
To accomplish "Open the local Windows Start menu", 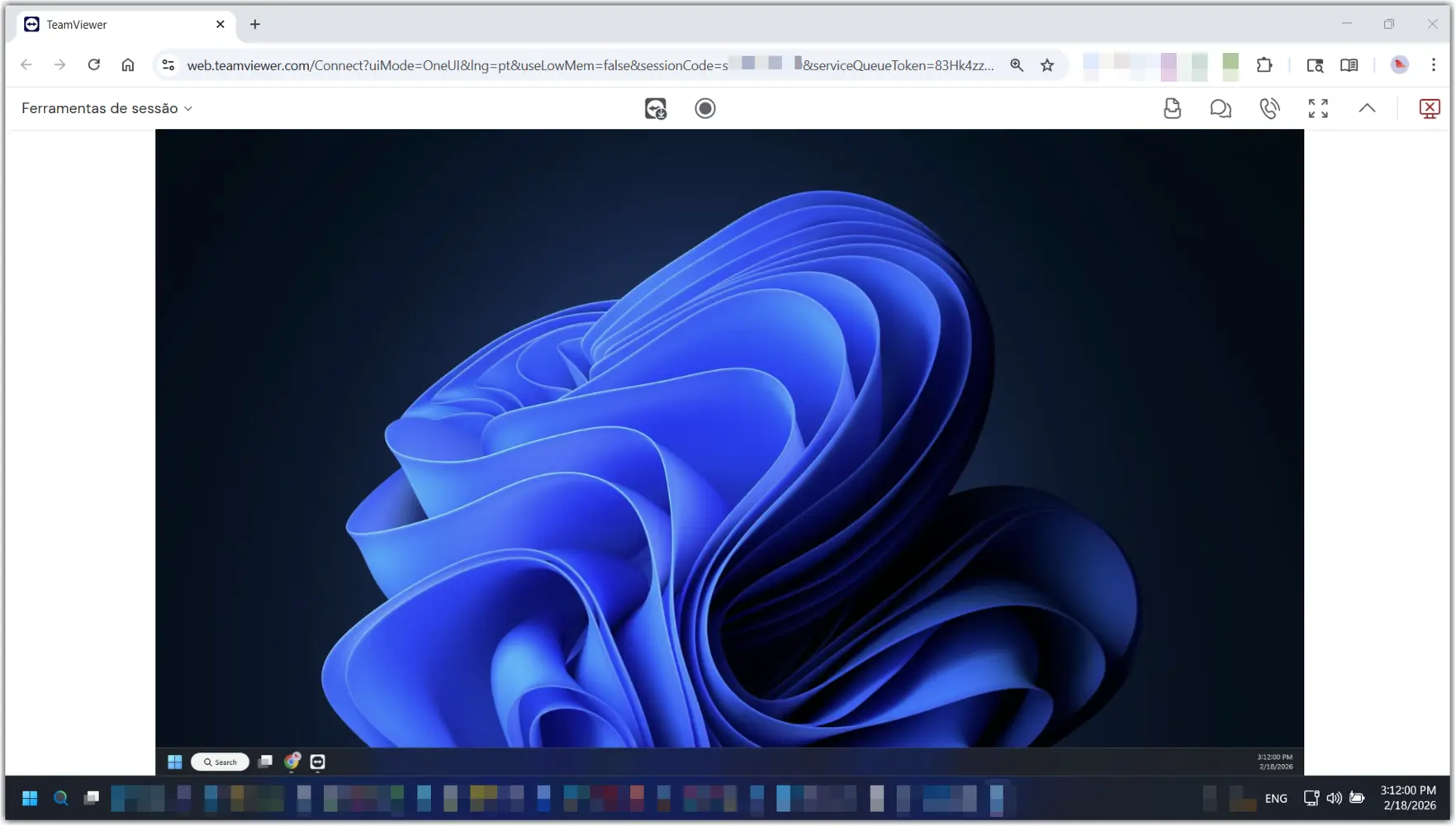I will click(x=30, y=798).
